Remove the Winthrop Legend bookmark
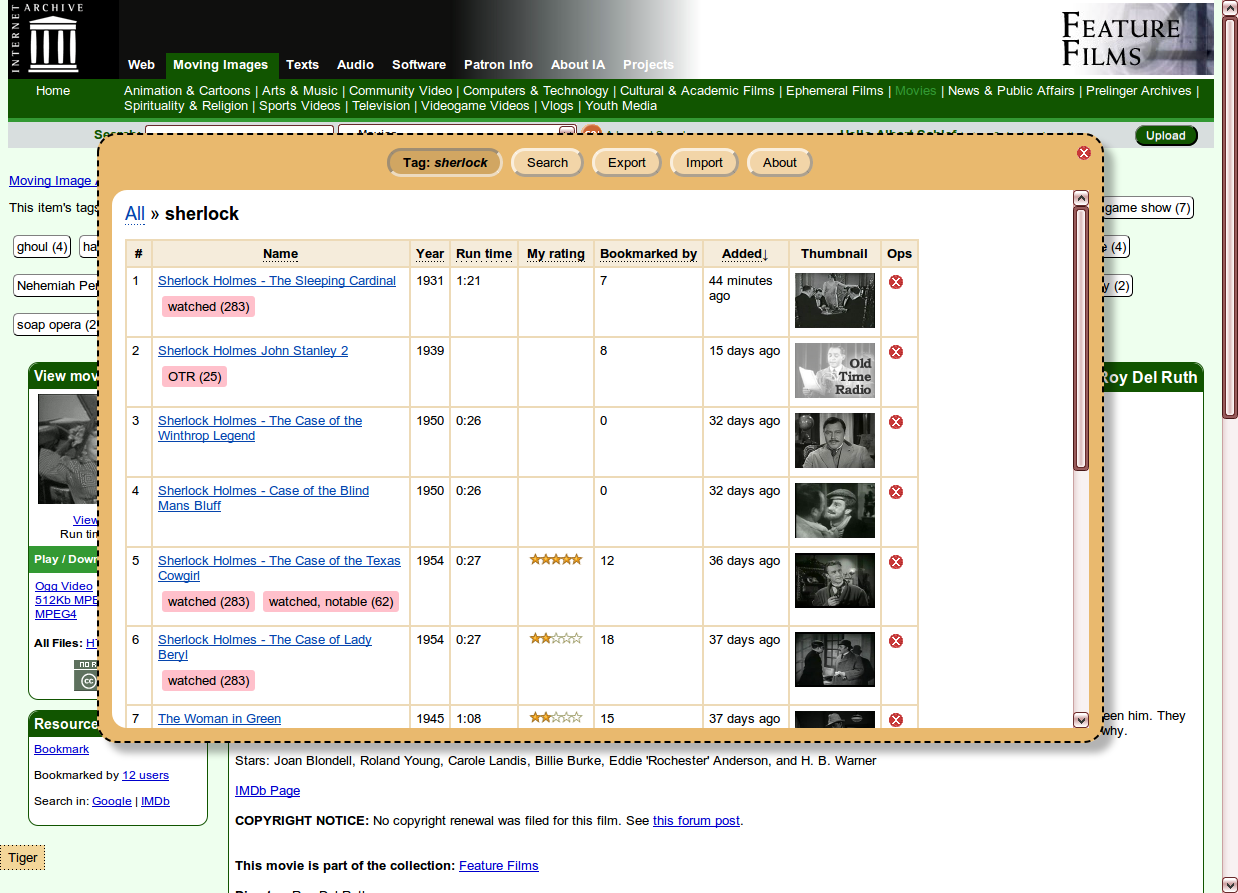Screen dimensions: 1238x893 tap(896, 422)
